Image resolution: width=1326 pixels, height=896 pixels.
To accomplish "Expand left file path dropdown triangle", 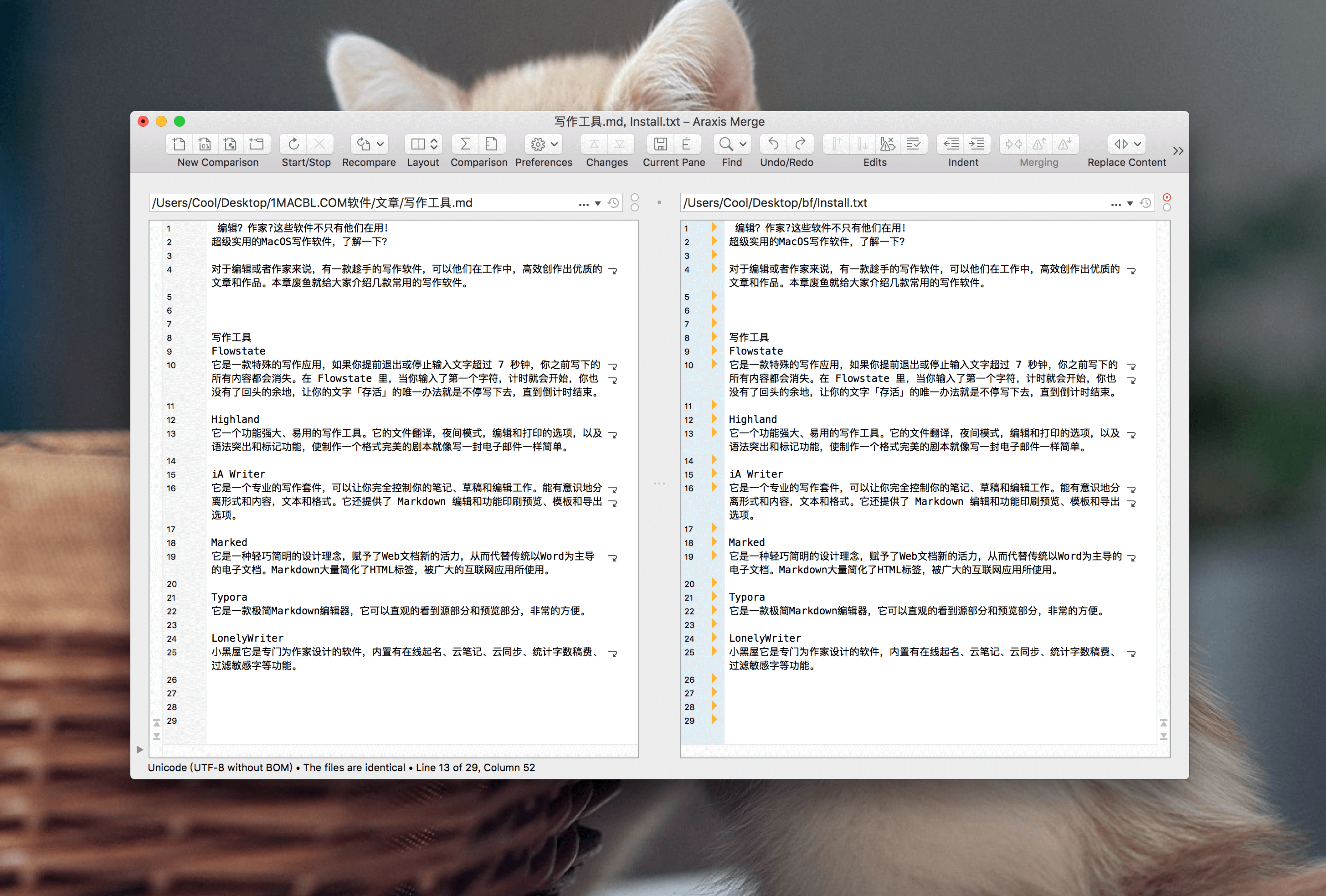I will [597, 204].
